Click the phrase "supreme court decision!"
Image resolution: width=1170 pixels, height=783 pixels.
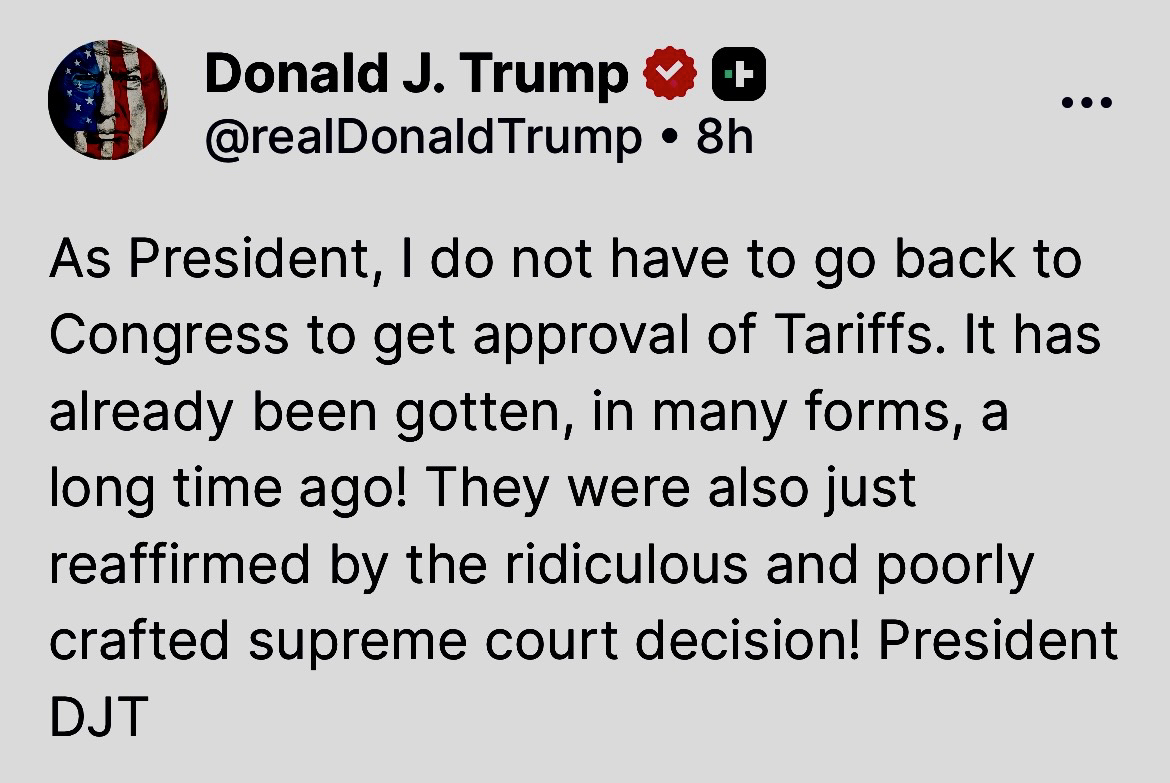point(554,641)
